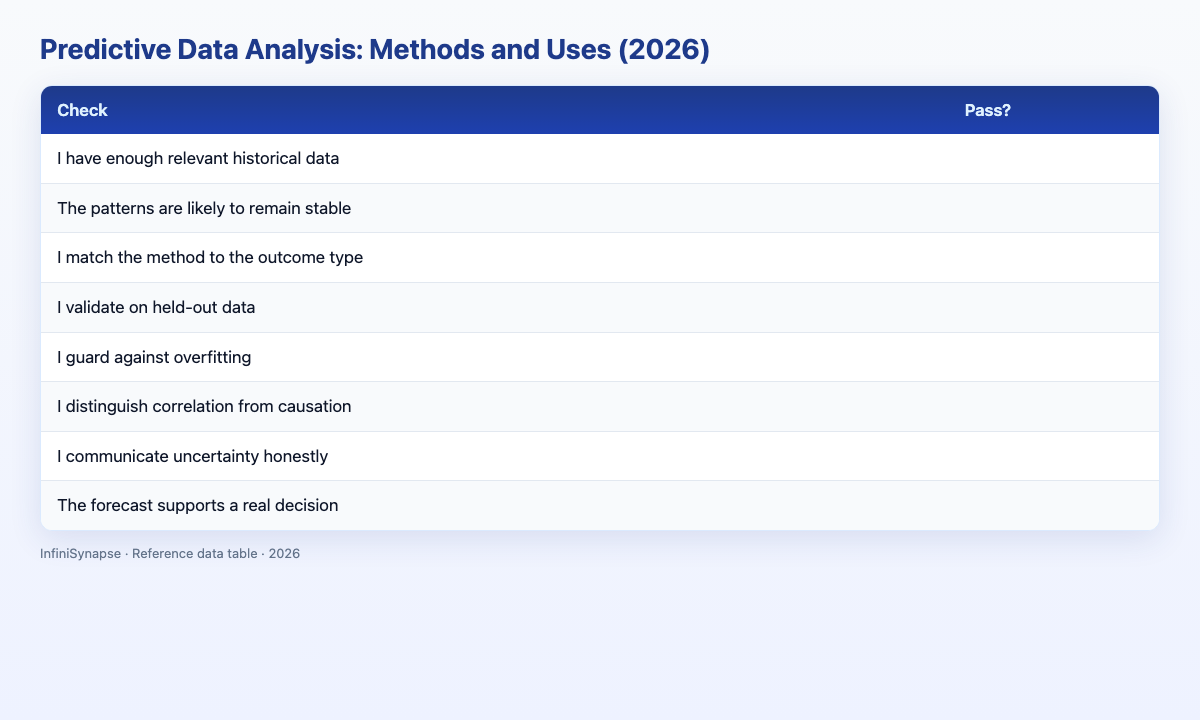1200x720 pixels.
Task: Select row 'I distinguish correlation from causation'
Action: [x=600, y=406]
